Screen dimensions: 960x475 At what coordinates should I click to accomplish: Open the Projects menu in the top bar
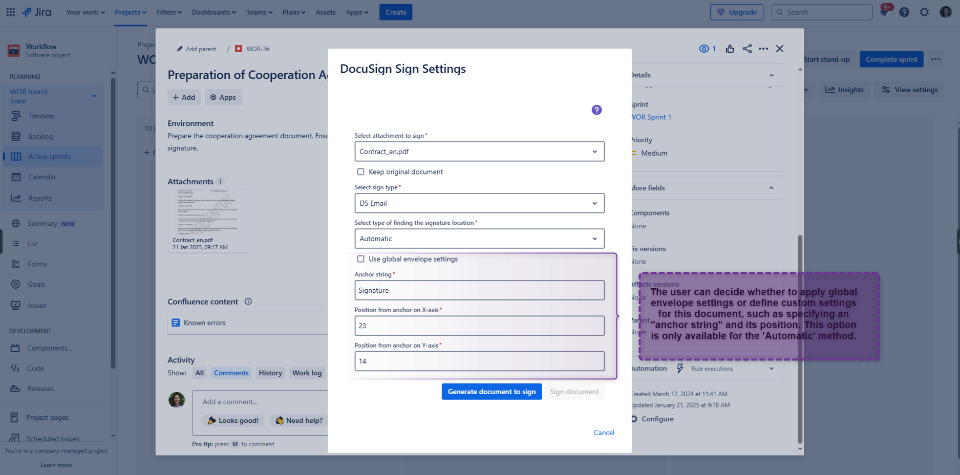(x=130, y=12)
